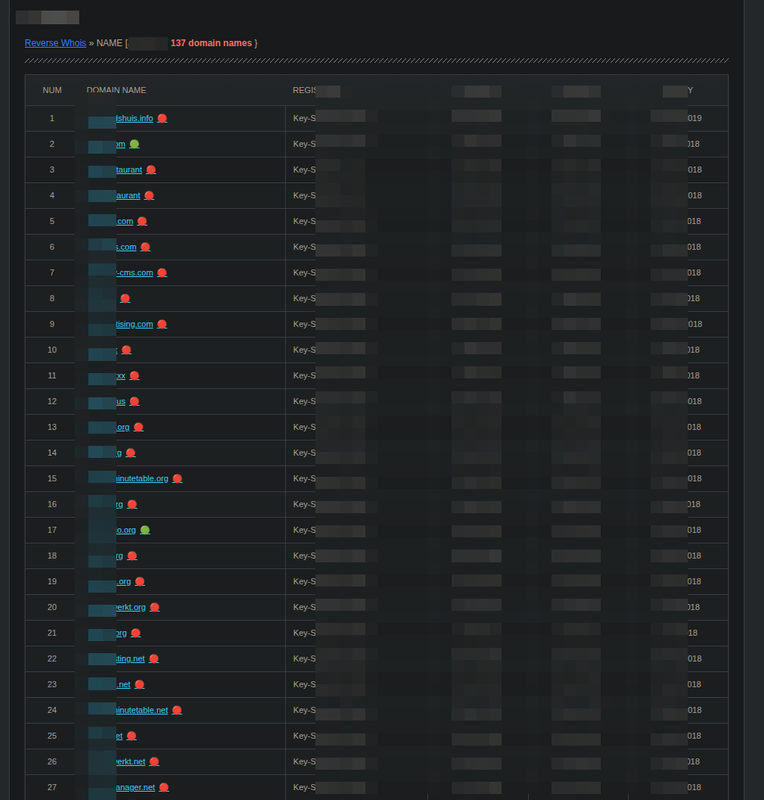Viewport: 764px width, 800px height.
Task: Click the Key-S registrar cell in row 14
Action: [304, 453]
